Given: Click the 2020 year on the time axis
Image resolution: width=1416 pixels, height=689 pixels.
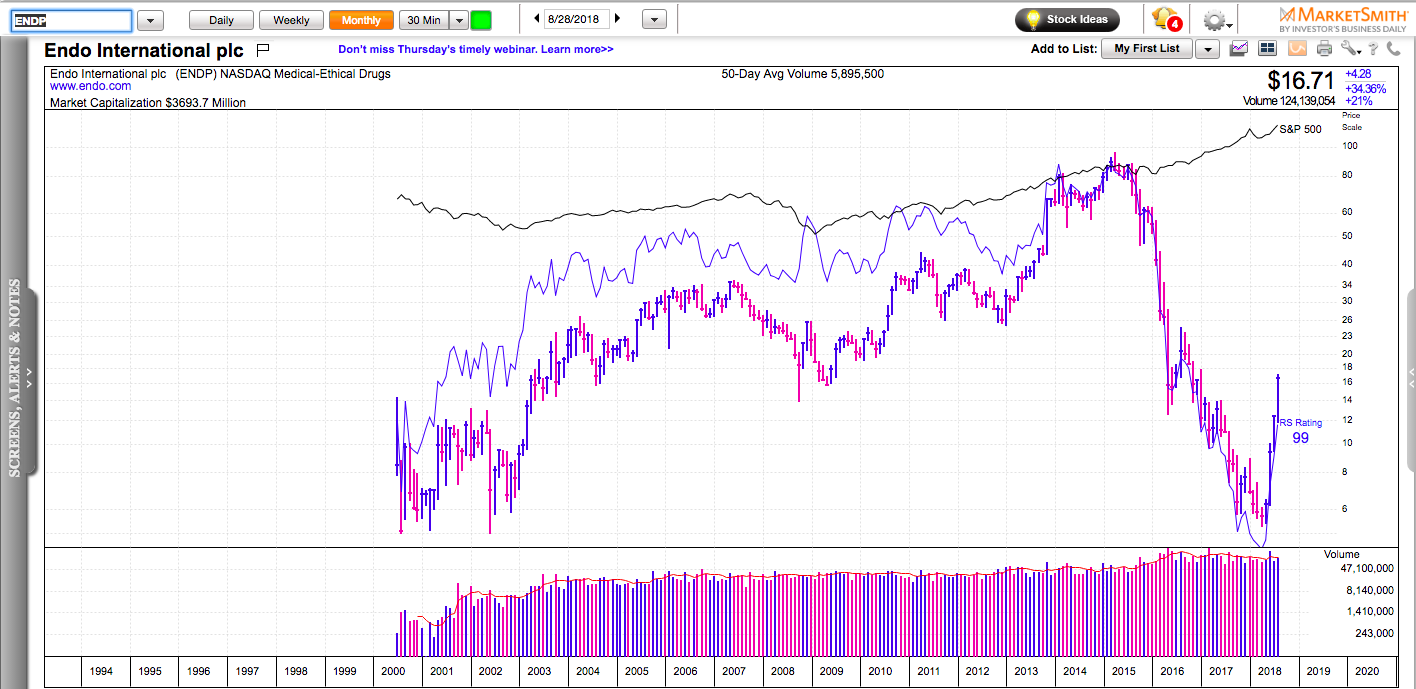Looking at the screenshot, I should tap(1367, 672).
